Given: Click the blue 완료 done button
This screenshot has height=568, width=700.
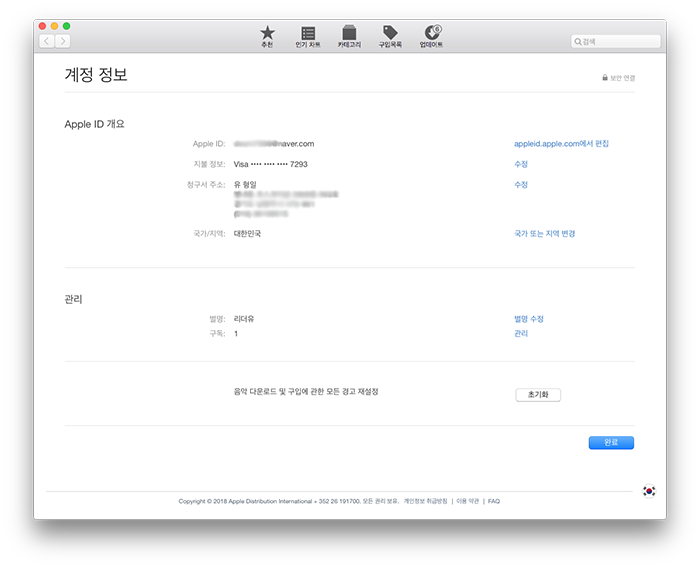Looking at the screenshot, I should tap(611, 443).
